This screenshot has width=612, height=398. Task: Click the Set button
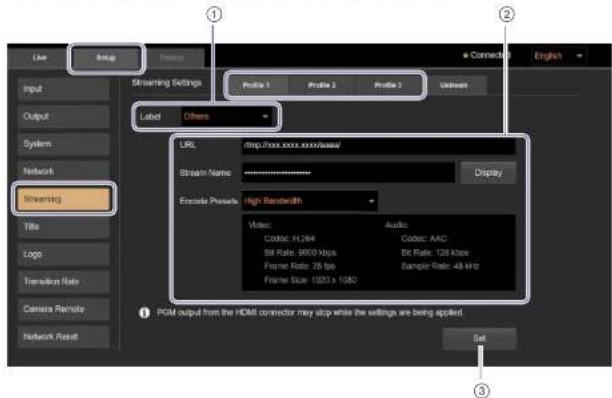480,338
